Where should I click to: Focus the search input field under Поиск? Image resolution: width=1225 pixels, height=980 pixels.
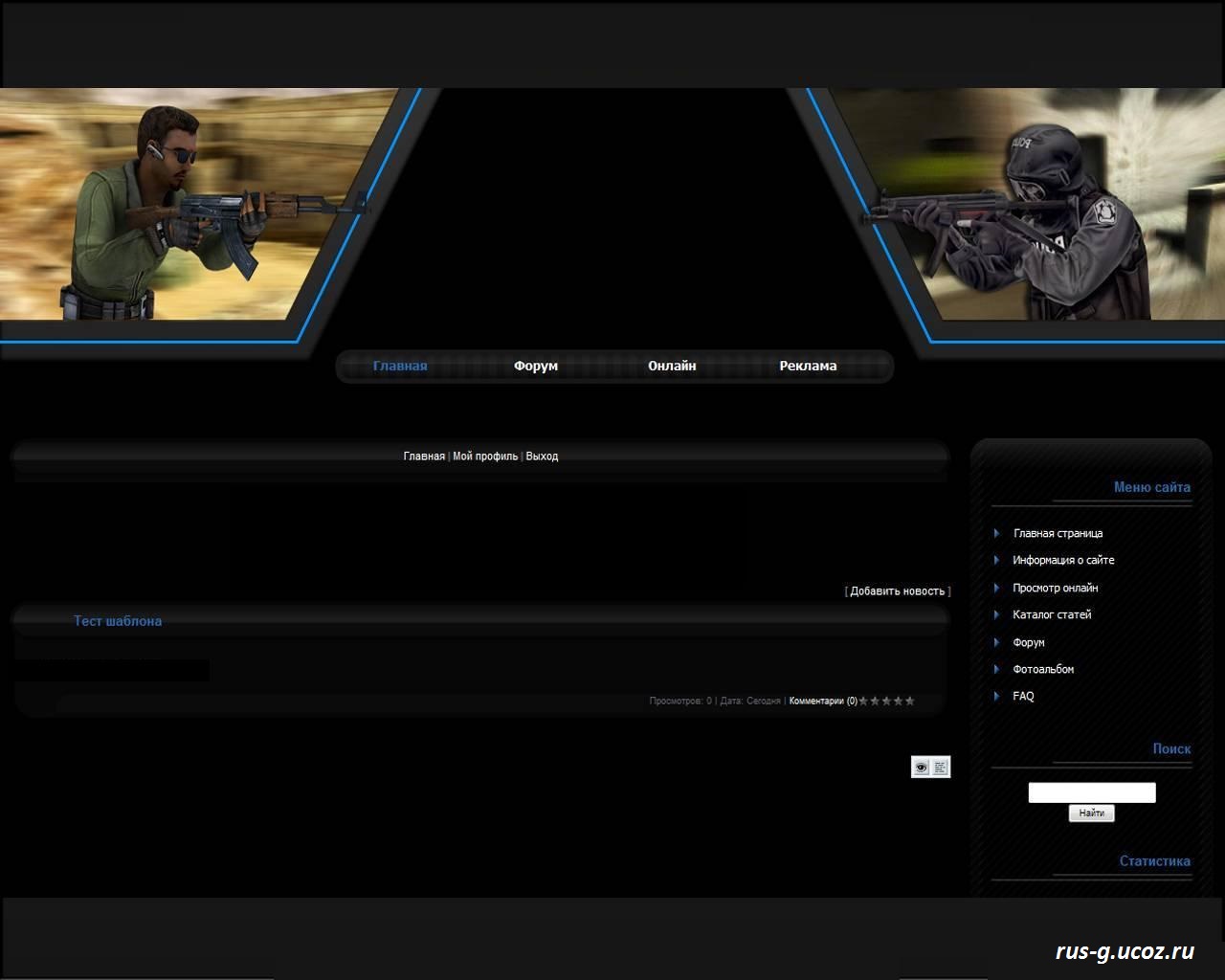(x=1092, y=792)
